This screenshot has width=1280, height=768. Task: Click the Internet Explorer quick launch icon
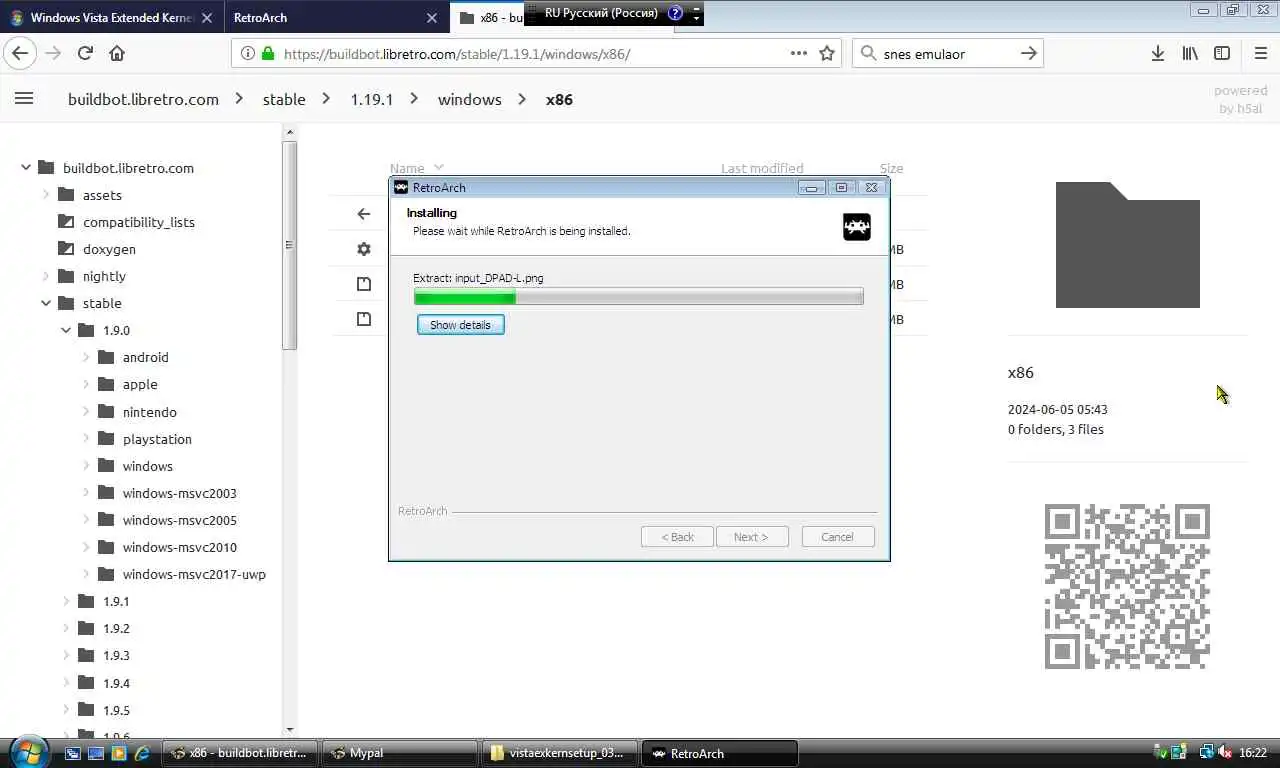pyautogui.click(x=142, y=753)
